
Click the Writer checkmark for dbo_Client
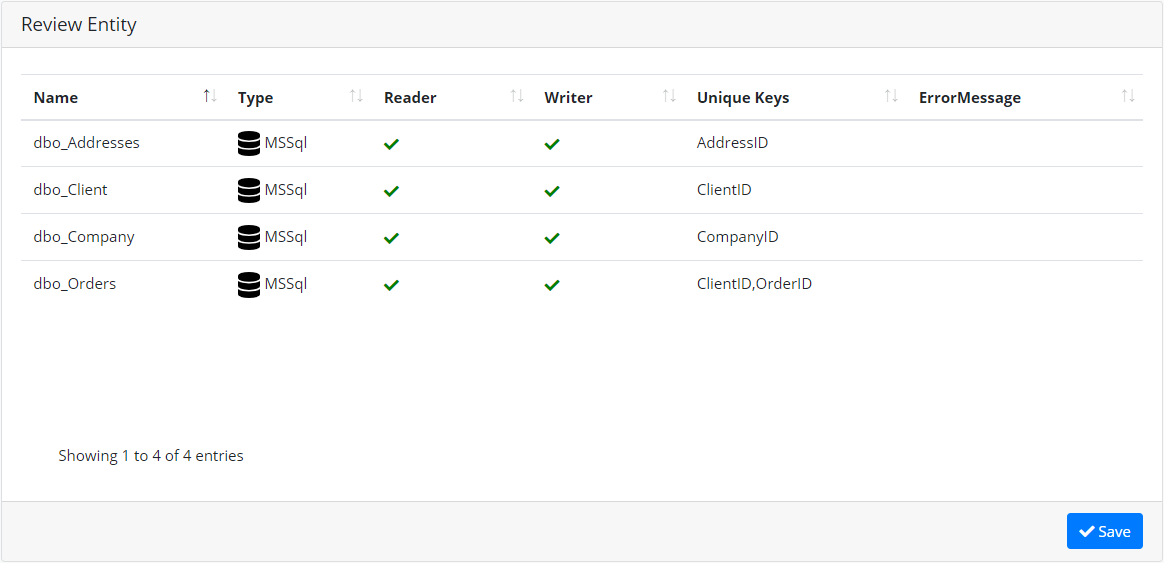552,191
